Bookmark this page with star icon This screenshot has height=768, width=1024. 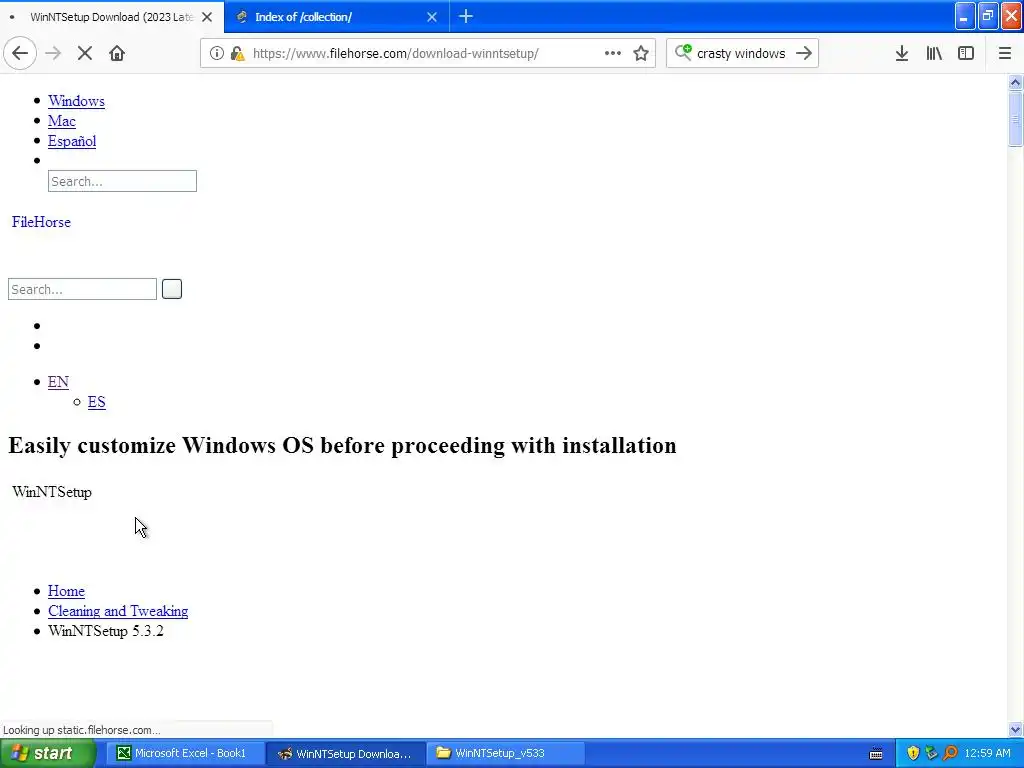(641, 54)
